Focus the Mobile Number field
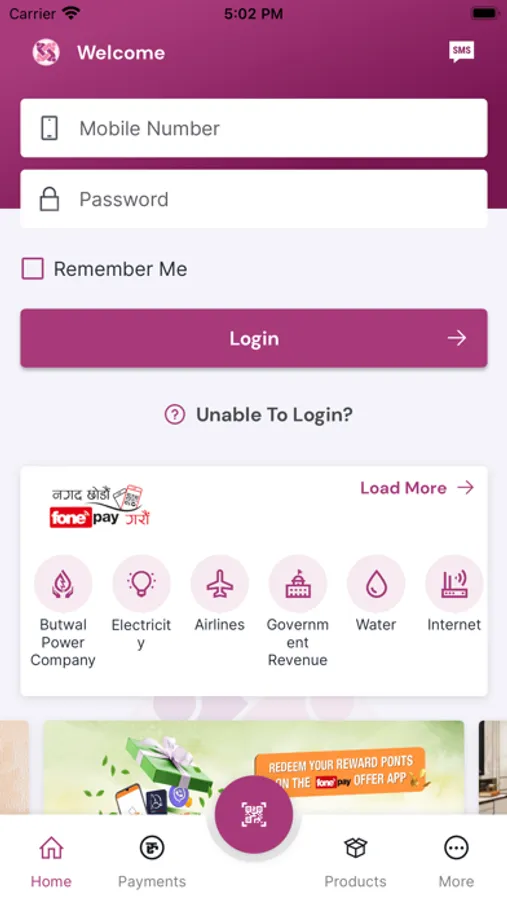This screenshot has height=900, width=507. pos(254,128)
